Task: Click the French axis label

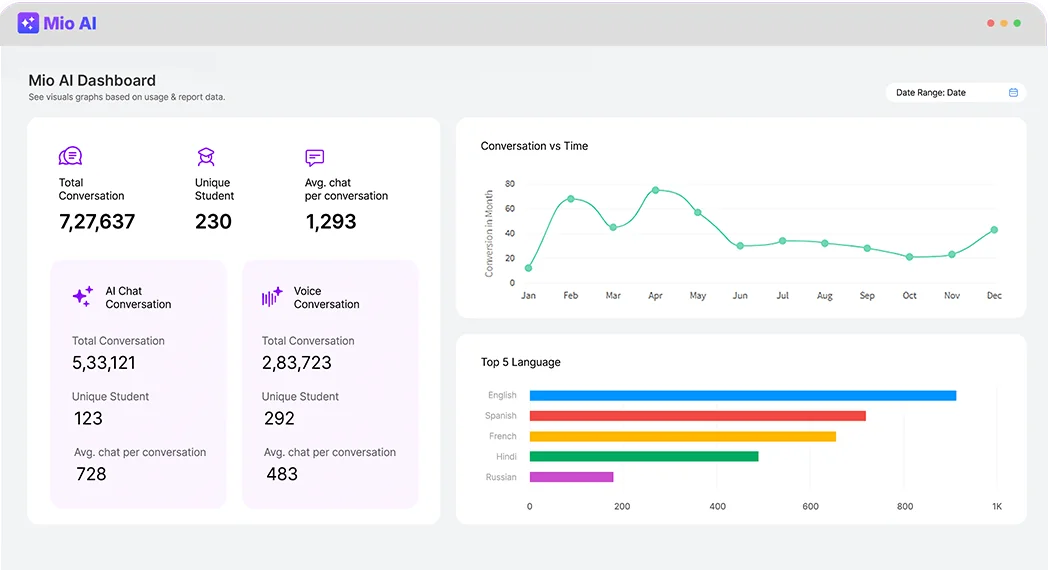Action: [x=503, y=436]
